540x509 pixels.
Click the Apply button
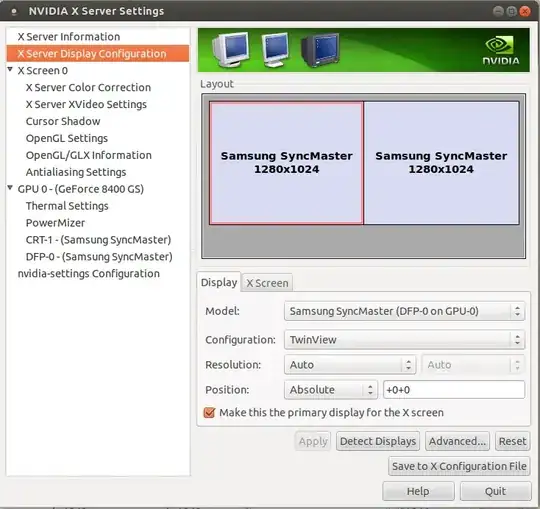point(313,441)
